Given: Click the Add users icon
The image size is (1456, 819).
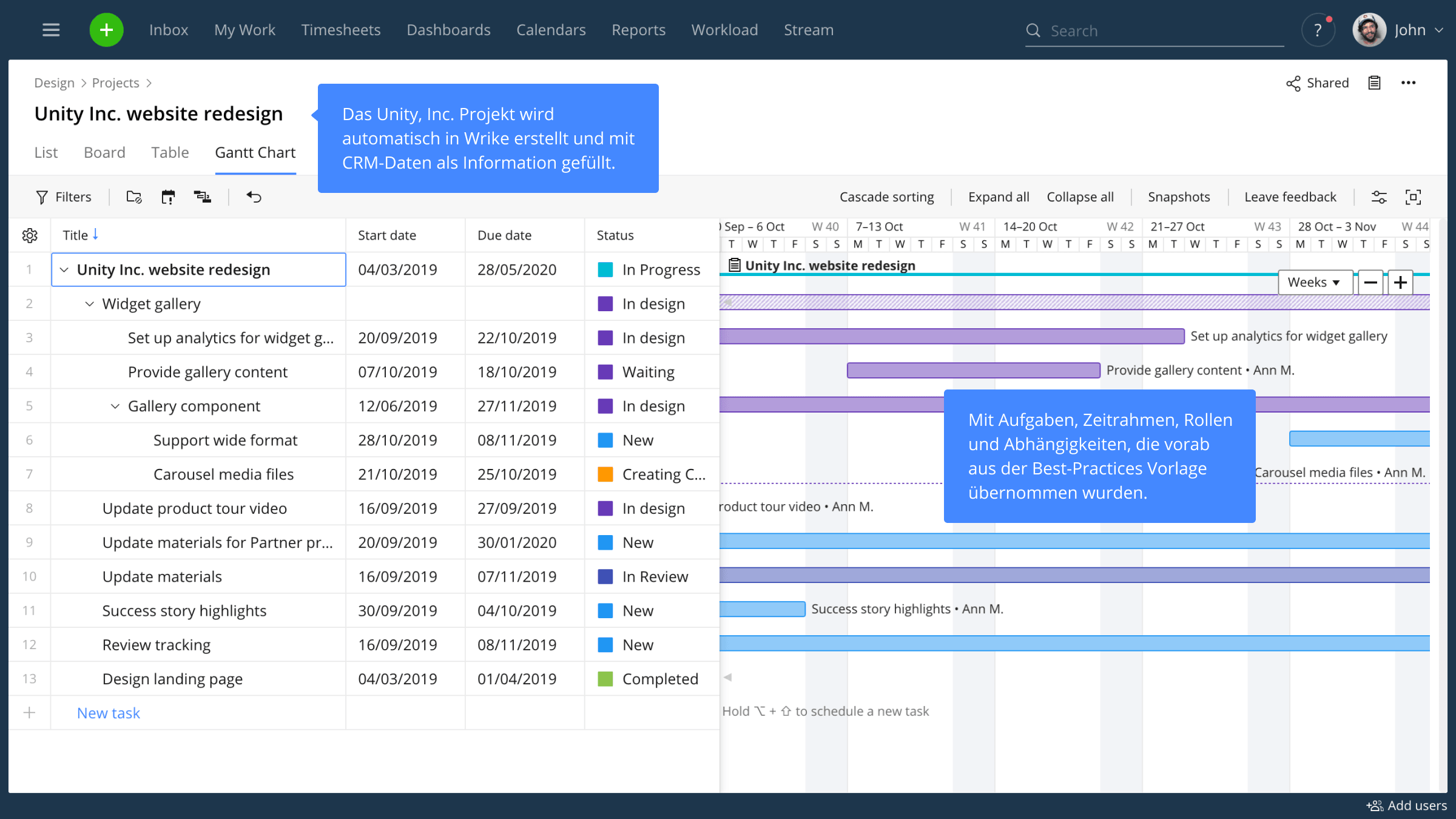Looking at the screenshot, I should pos(1375,806).
